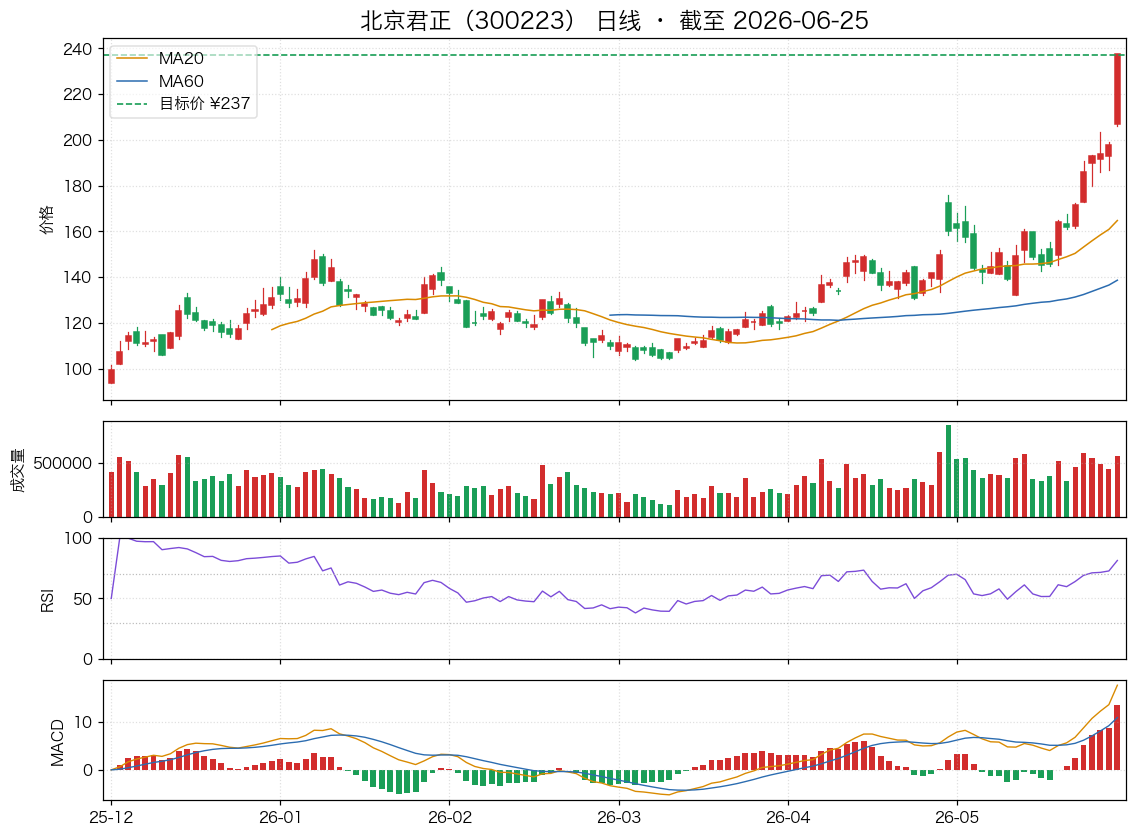Screen dimensions: 1136x837
Task: Click the green dashed target price line
Action: (614, 55)
